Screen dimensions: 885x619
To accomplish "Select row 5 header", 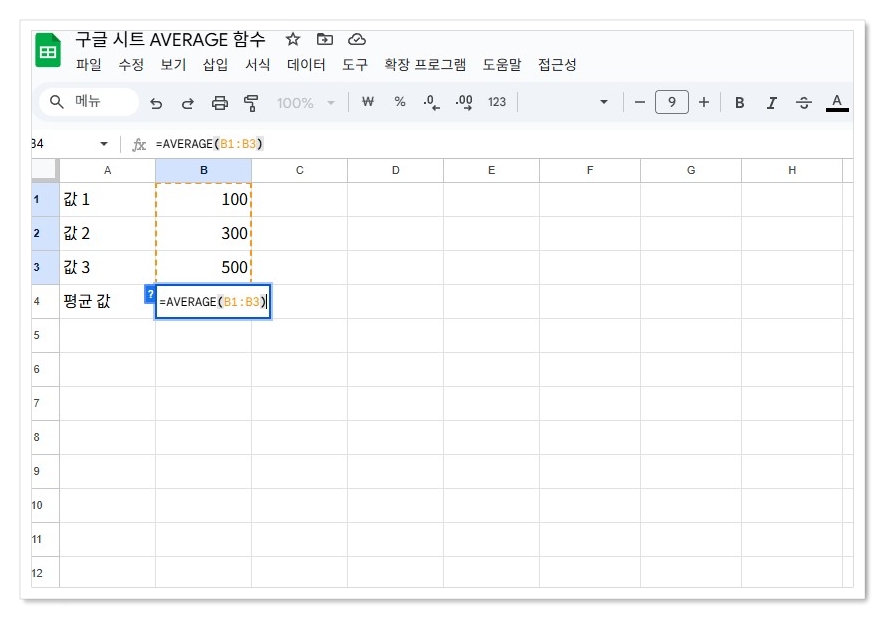I will [45, 335].
